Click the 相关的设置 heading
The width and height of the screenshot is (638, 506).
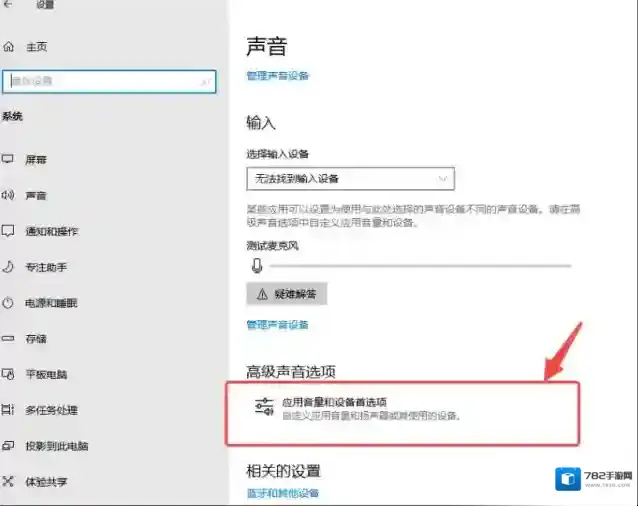pos(284,471)
